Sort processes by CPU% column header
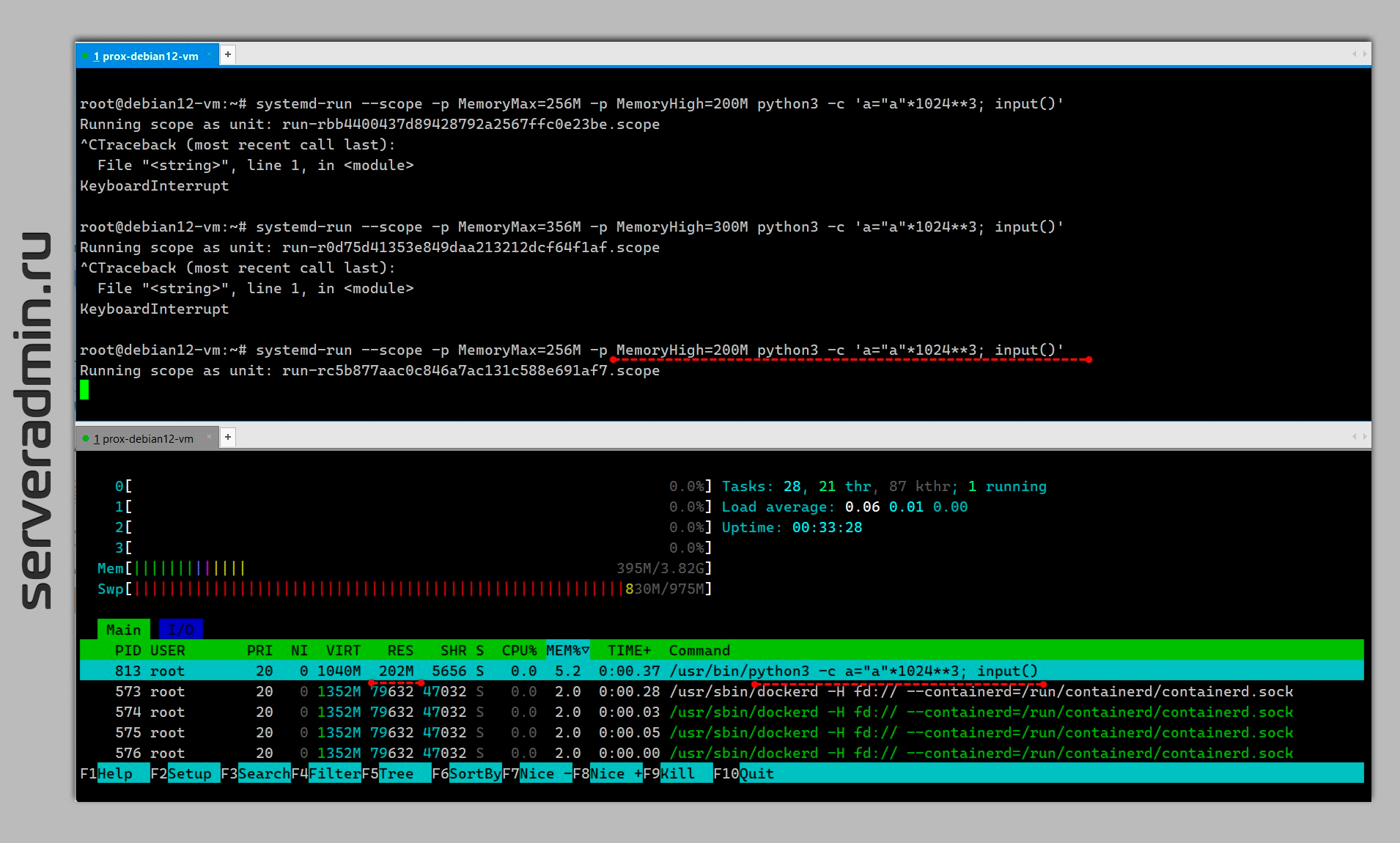The image size is (1400, 843). tap(518, 650)
